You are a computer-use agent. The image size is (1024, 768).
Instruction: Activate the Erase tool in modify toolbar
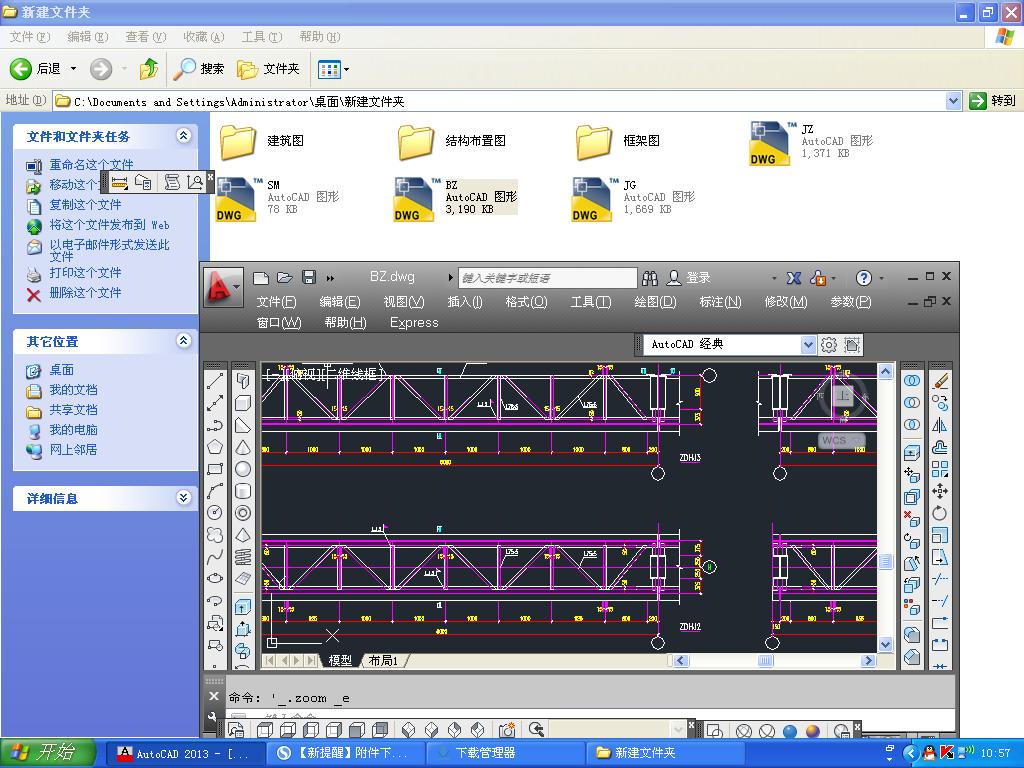940,381
